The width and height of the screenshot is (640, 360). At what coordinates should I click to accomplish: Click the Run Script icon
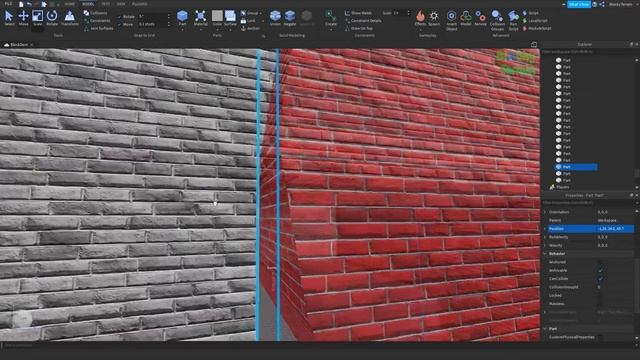point(513,16)
